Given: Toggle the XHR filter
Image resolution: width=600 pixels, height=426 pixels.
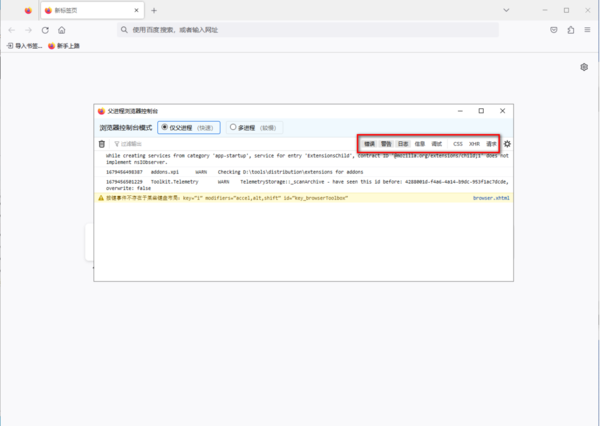Looking at the screenshot, I should (474, 144).
